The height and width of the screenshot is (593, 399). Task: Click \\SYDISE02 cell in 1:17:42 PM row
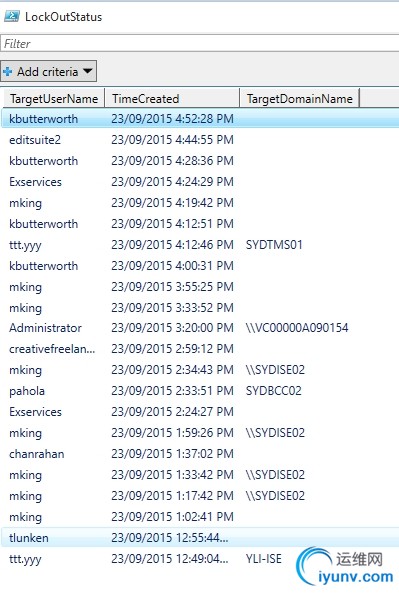275,495
